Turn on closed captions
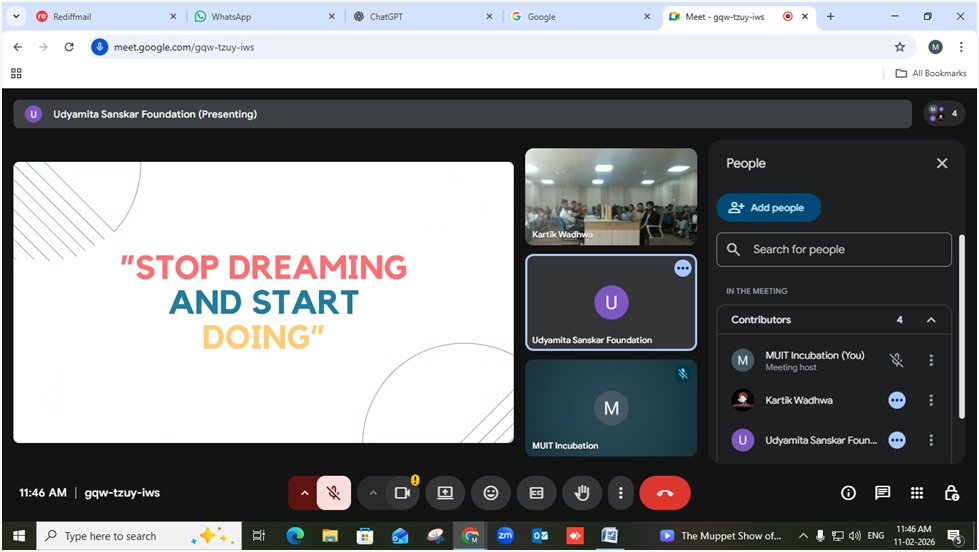The height and width of the screenshot is (552, 979). 536,493
